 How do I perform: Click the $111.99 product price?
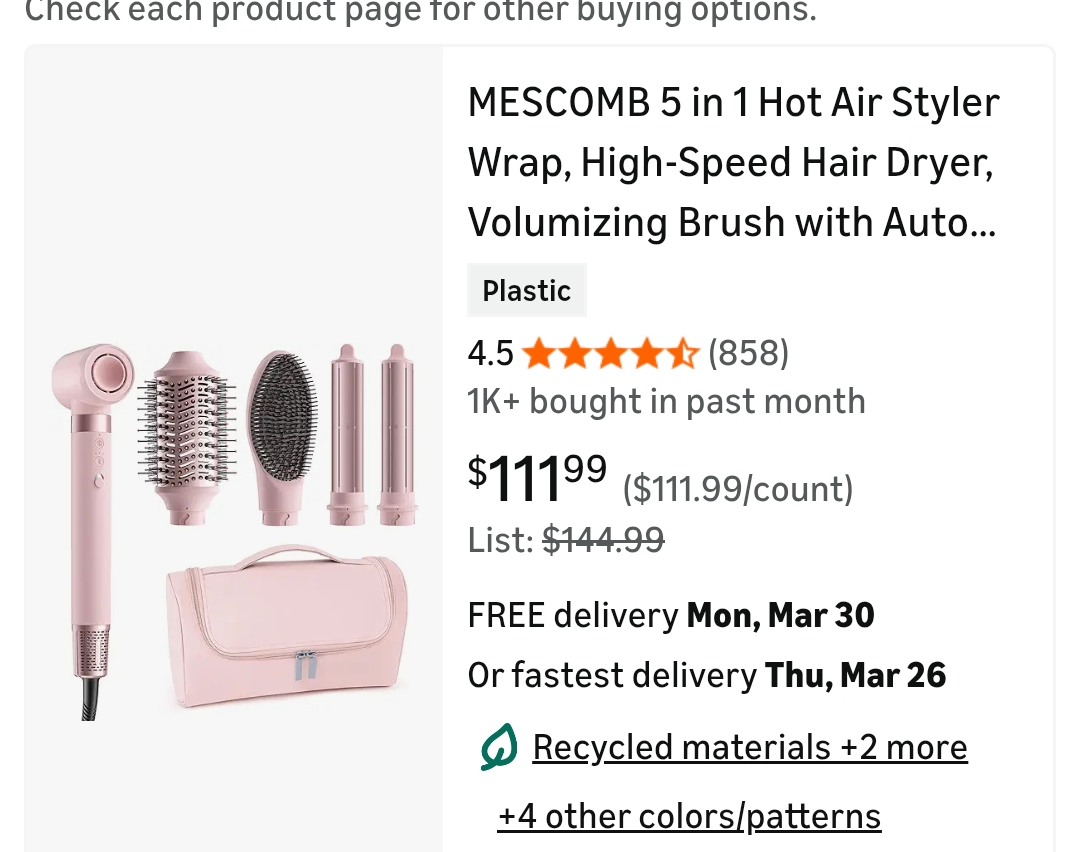(x=537, y=478)
